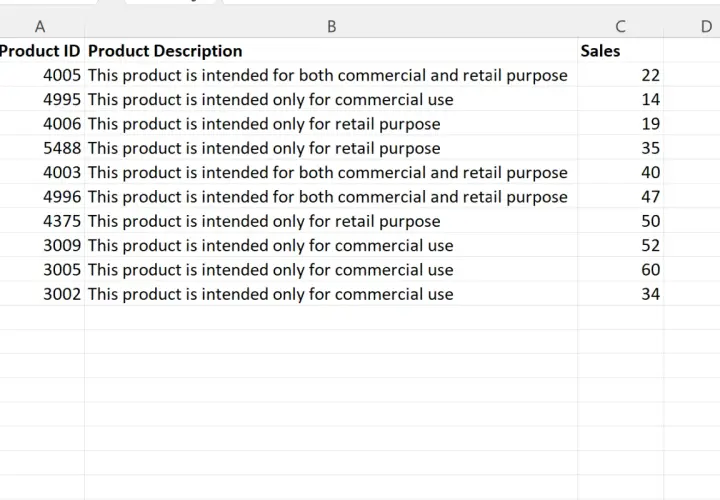Select cell with product ID 4995

tap(42, 99)
